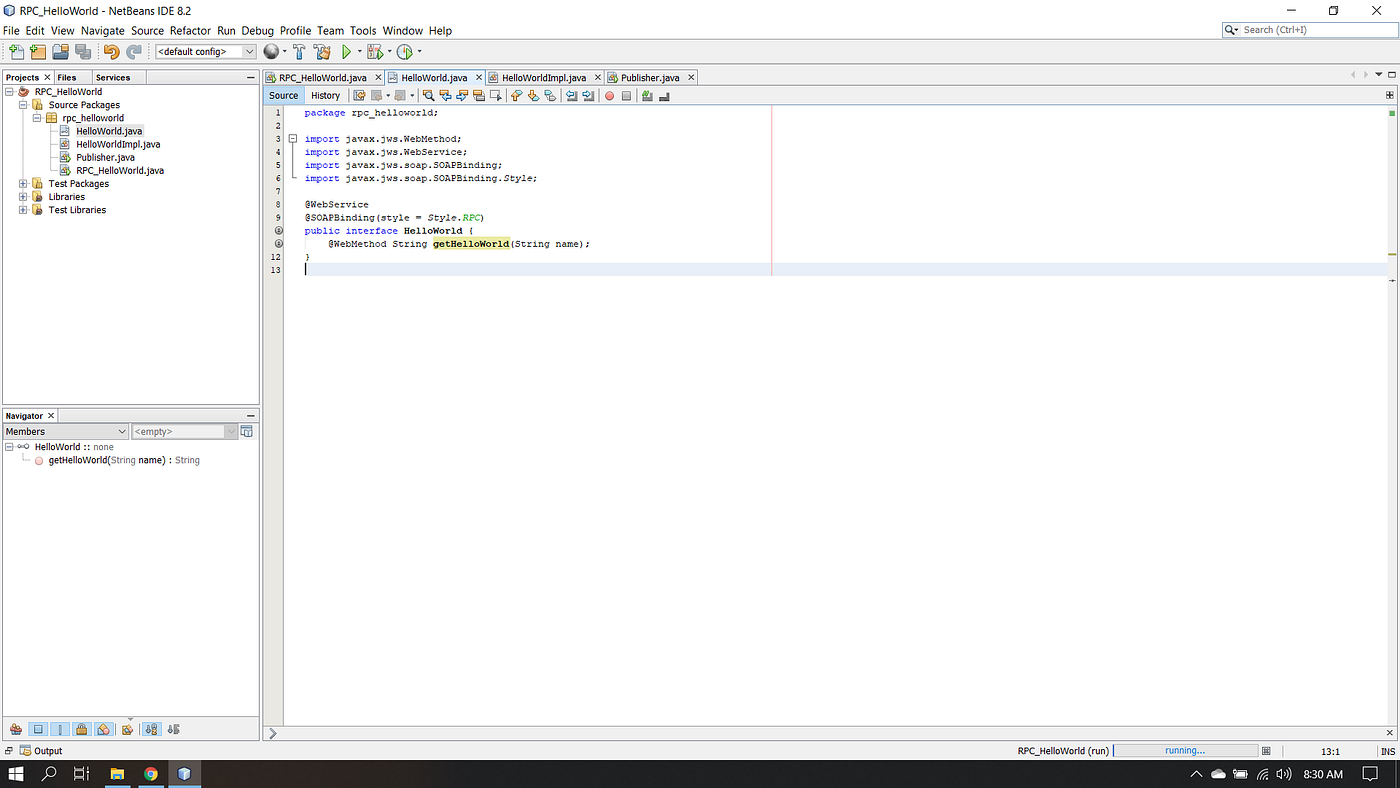Viewport: 1400px width, 788px height.
Task: Select HelloWorldImpl.java in Projects tree
Action: click(118, 144)
